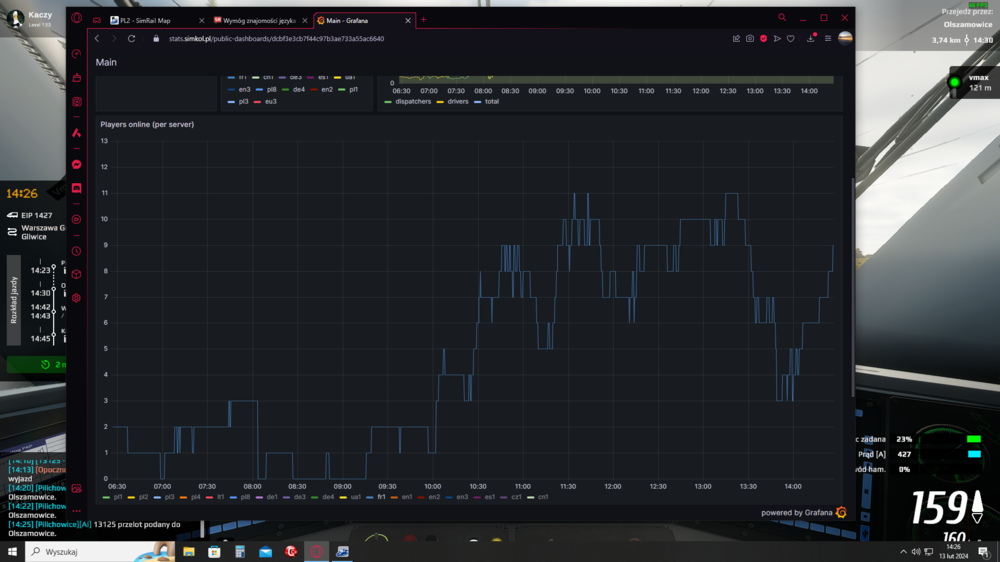Viewport: 1000px width, 562px height.
Task: Open the downloads icon in the toolbar
Action: (x=811, y=39)
